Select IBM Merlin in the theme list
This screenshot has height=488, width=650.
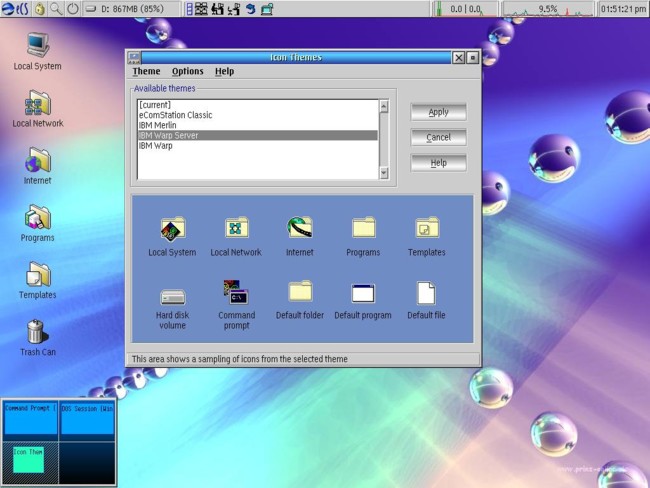(258, 125)
